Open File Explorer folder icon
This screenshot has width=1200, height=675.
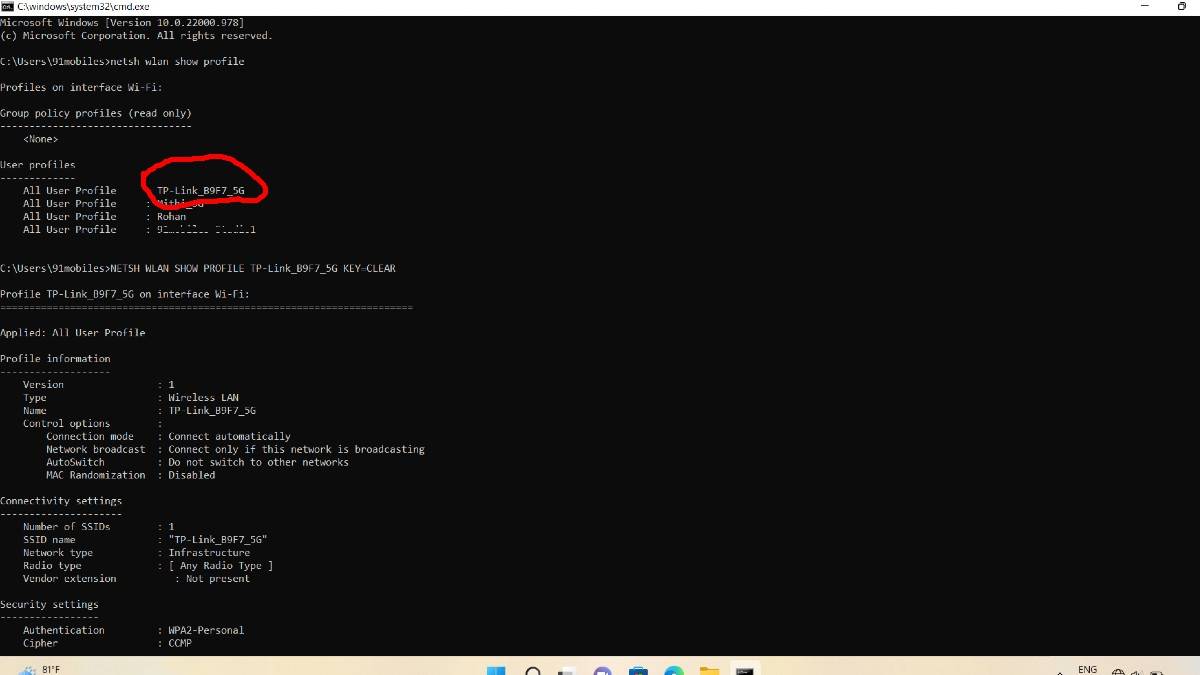[x=709, y=671]
